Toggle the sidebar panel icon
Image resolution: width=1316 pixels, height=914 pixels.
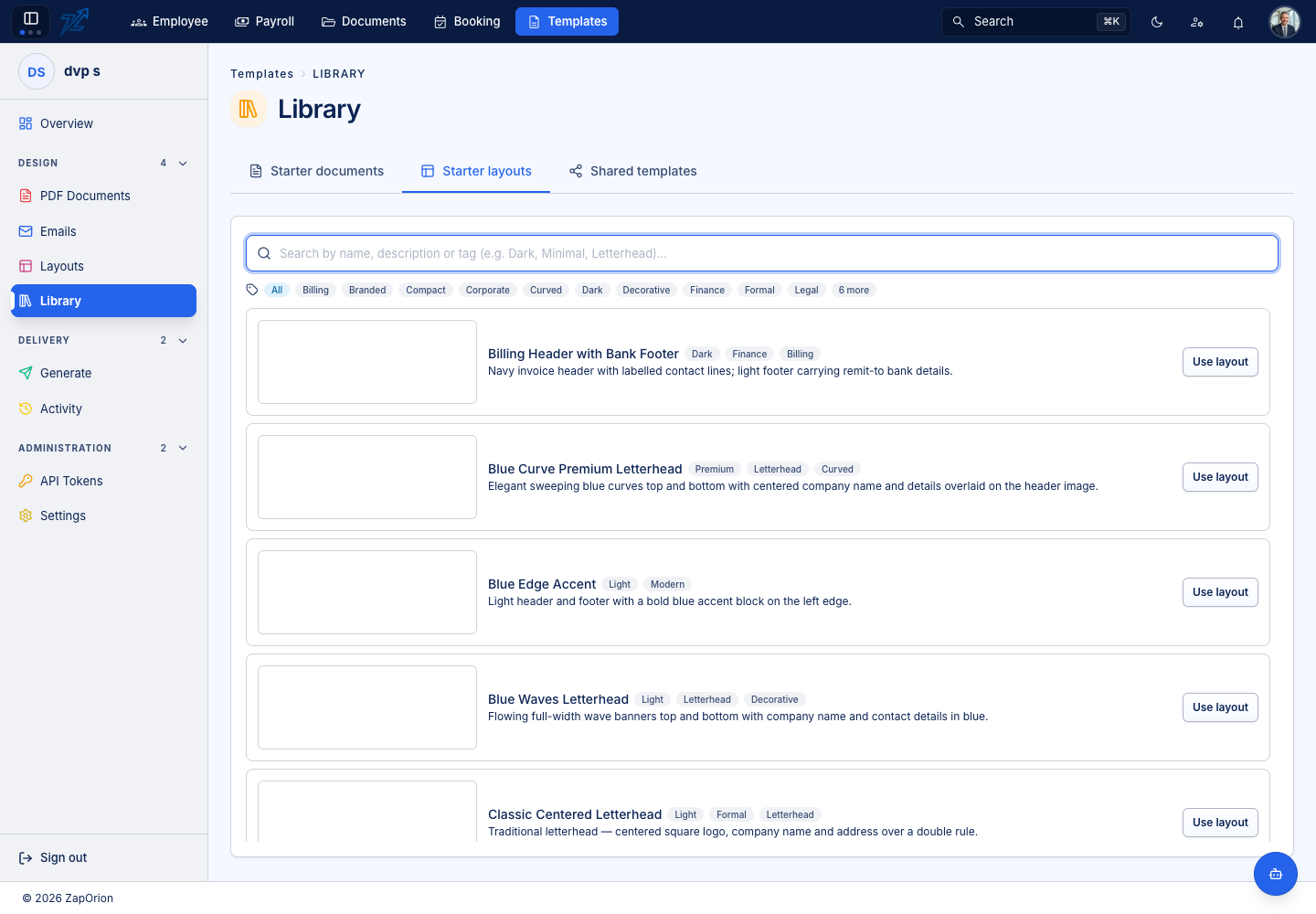click(30, 19)
